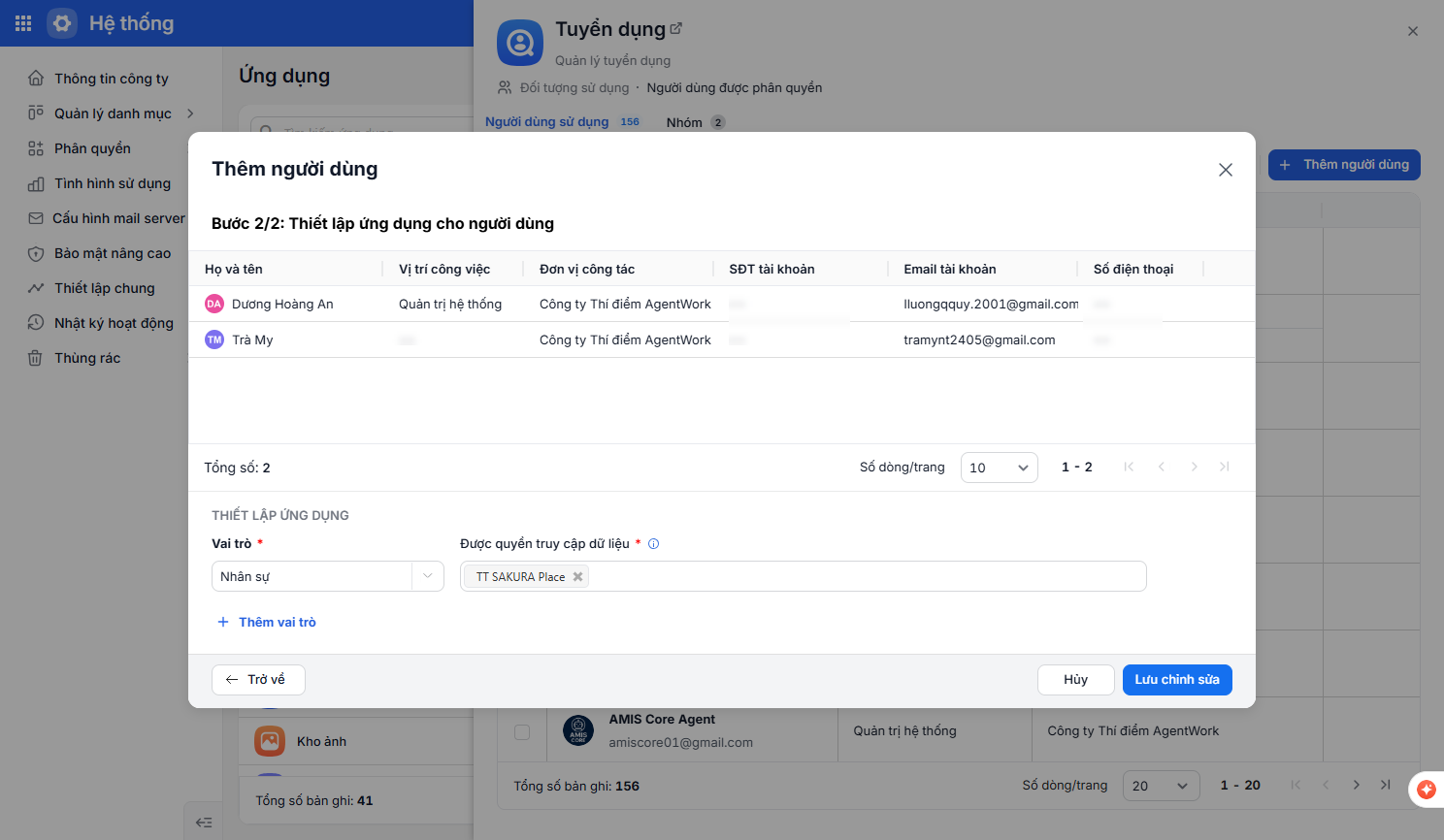Click the Thùng rác trash icon

pos(35,358)
